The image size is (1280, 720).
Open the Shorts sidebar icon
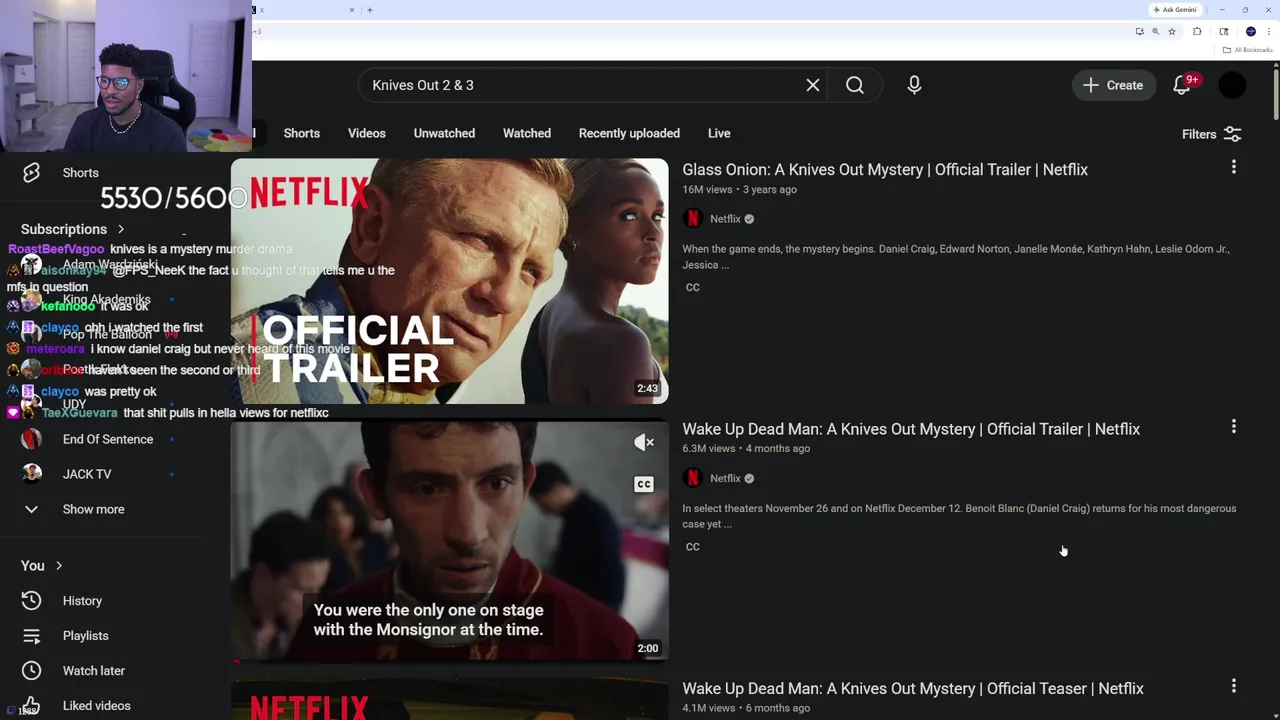(x=31, y=173)
